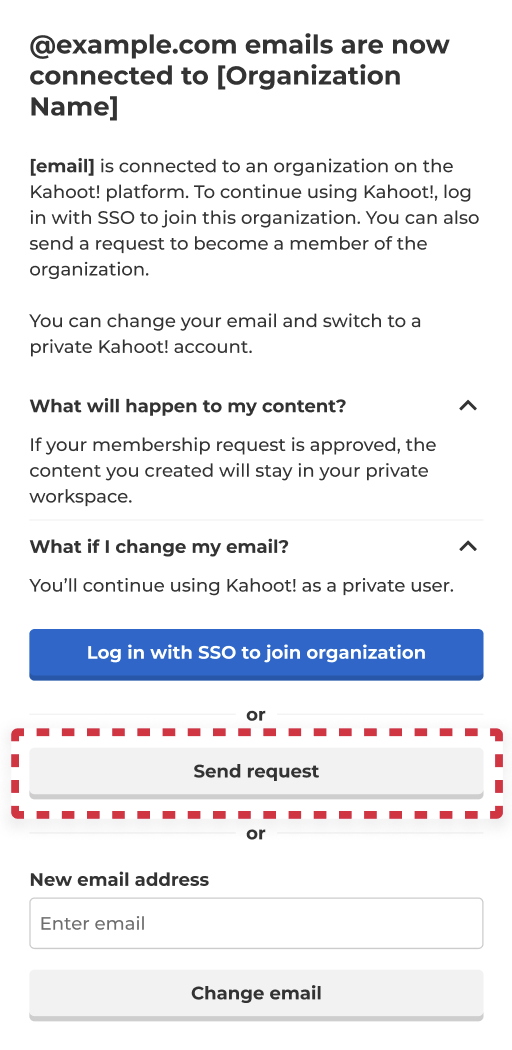Viewport: 512px width, 1050px height.
Task: Log in with SSO to join organization
Action: (256, 654)
